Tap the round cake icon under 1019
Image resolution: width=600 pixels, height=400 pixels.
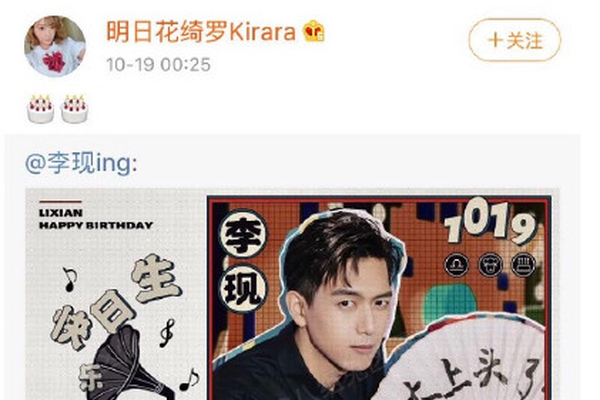[523, 264]
